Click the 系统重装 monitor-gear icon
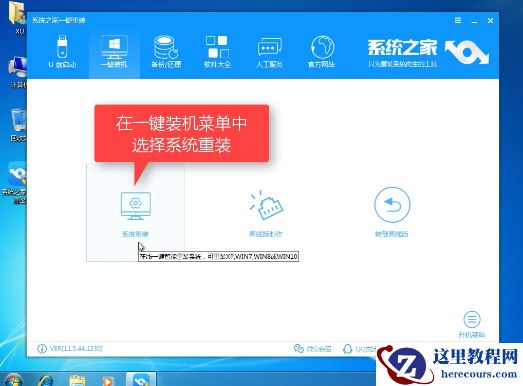This screenshot has height=386, width=523. (x=135, y=206)
